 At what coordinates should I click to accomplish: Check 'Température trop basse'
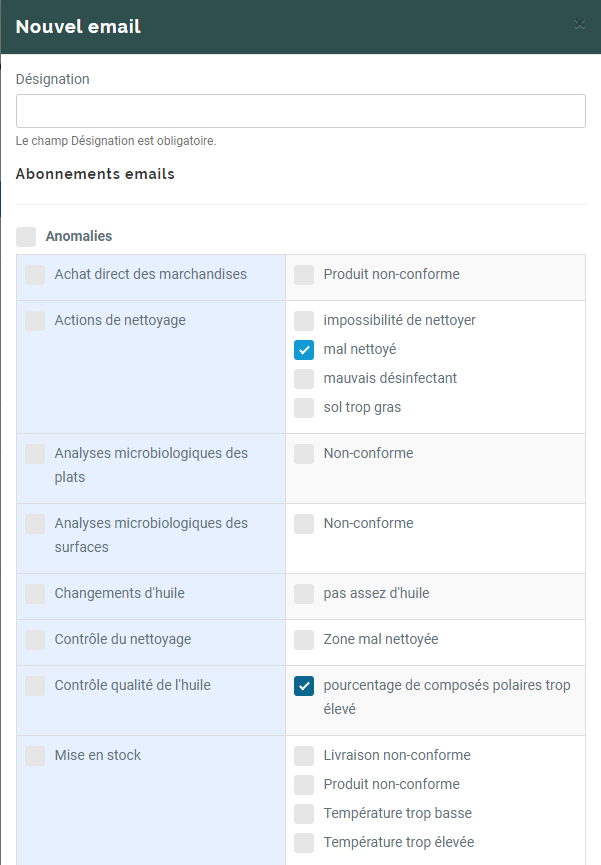click(x=303, y=813)
